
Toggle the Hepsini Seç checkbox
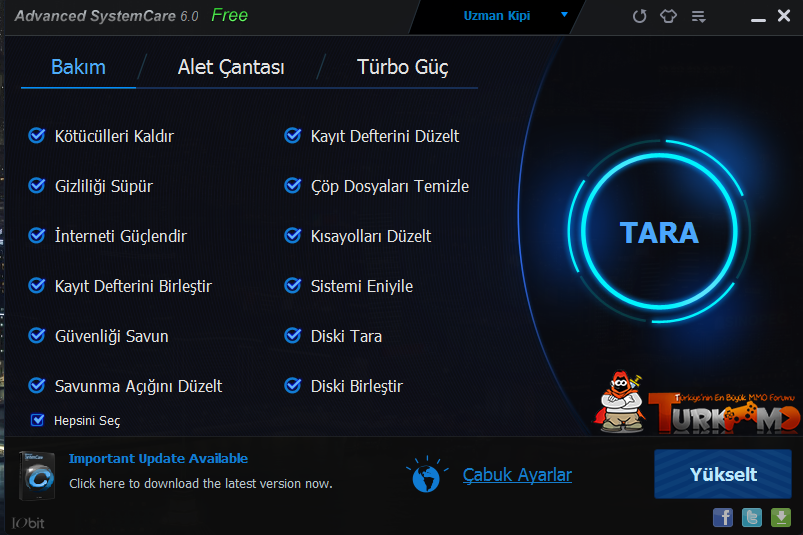(37, 420)
